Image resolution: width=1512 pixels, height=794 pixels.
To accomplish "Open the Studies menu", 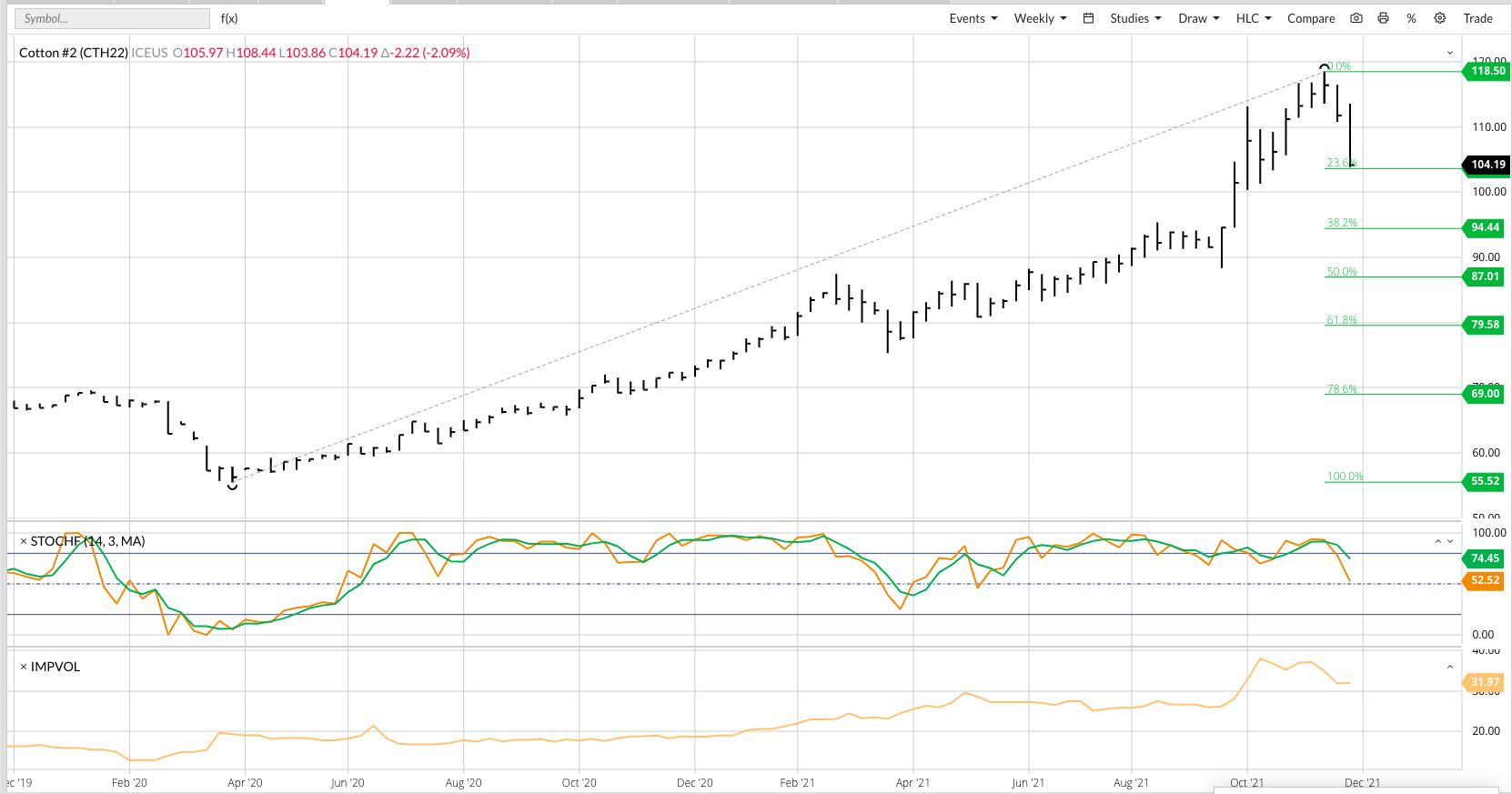I will point(1135,18).
